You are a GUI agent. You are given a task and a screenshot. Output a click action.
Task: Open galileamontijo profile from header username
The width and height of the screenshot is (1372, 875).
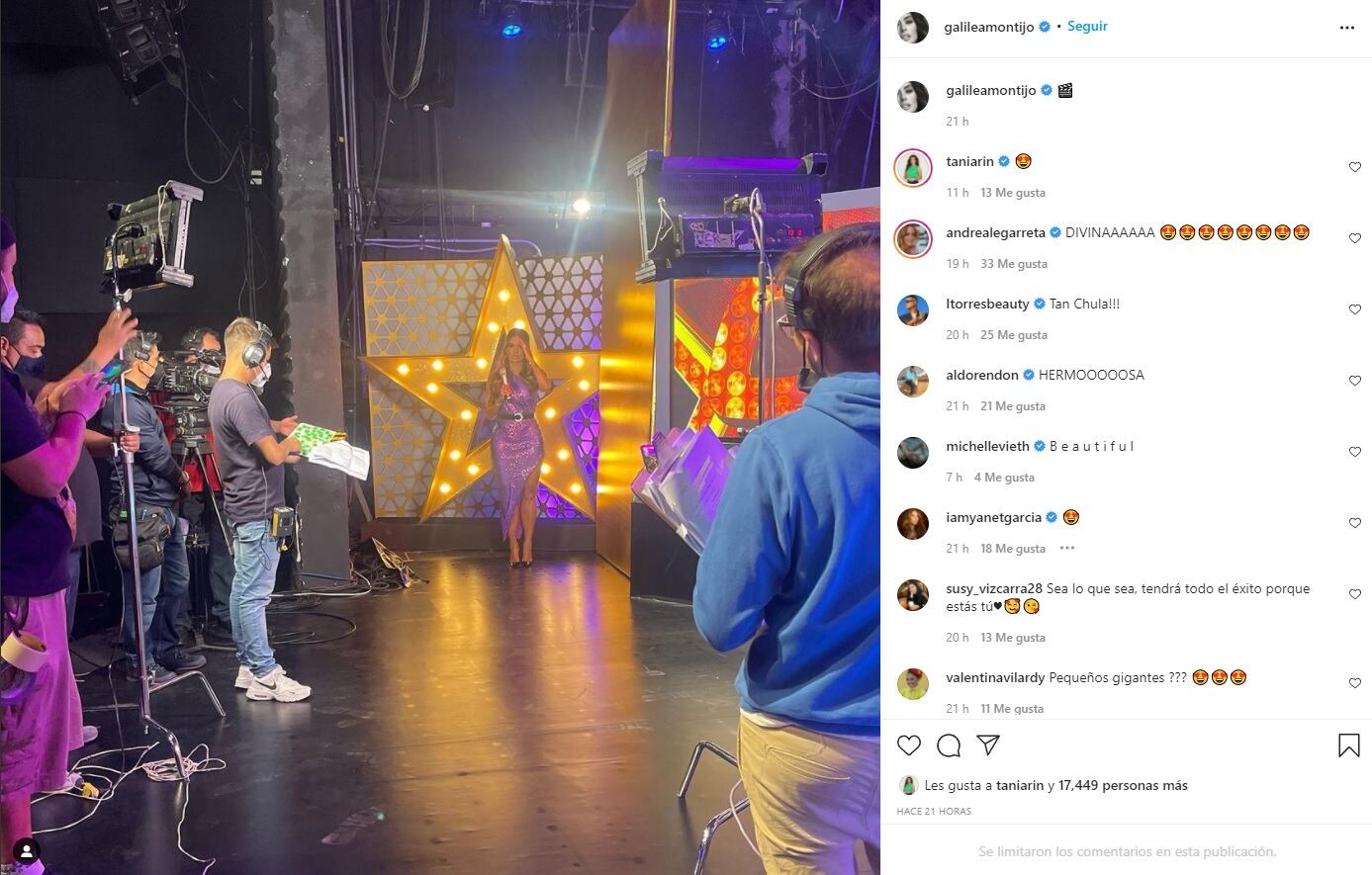(989, 28)
